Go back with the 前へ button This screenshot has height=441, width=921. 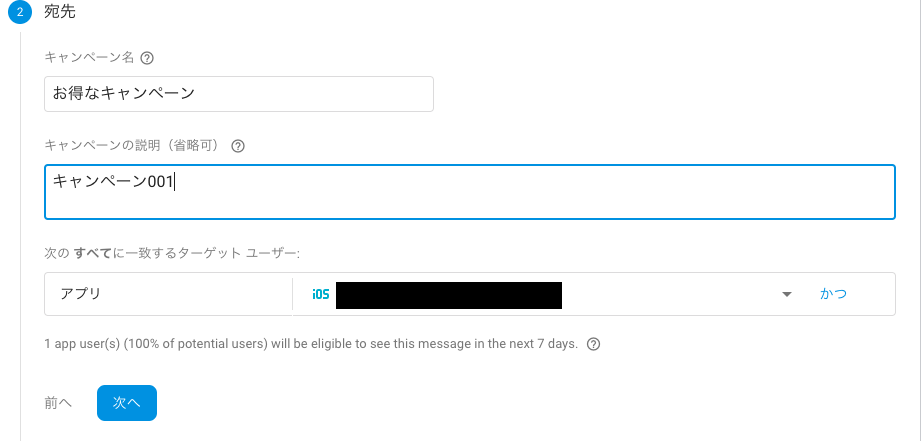point(58,402)
